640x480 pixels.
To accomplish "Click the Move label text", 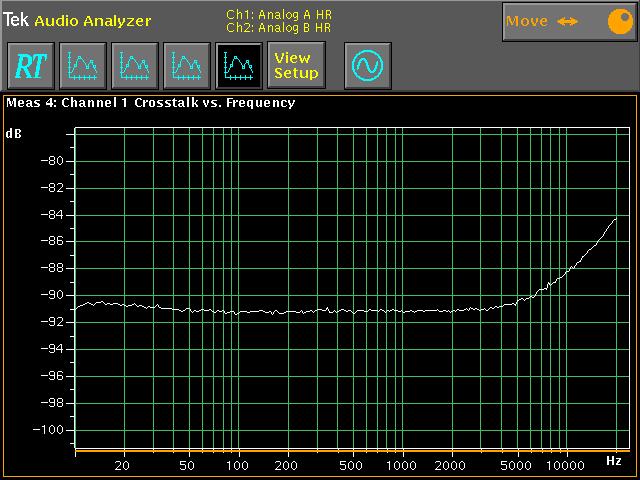I will tap(527, 21).
